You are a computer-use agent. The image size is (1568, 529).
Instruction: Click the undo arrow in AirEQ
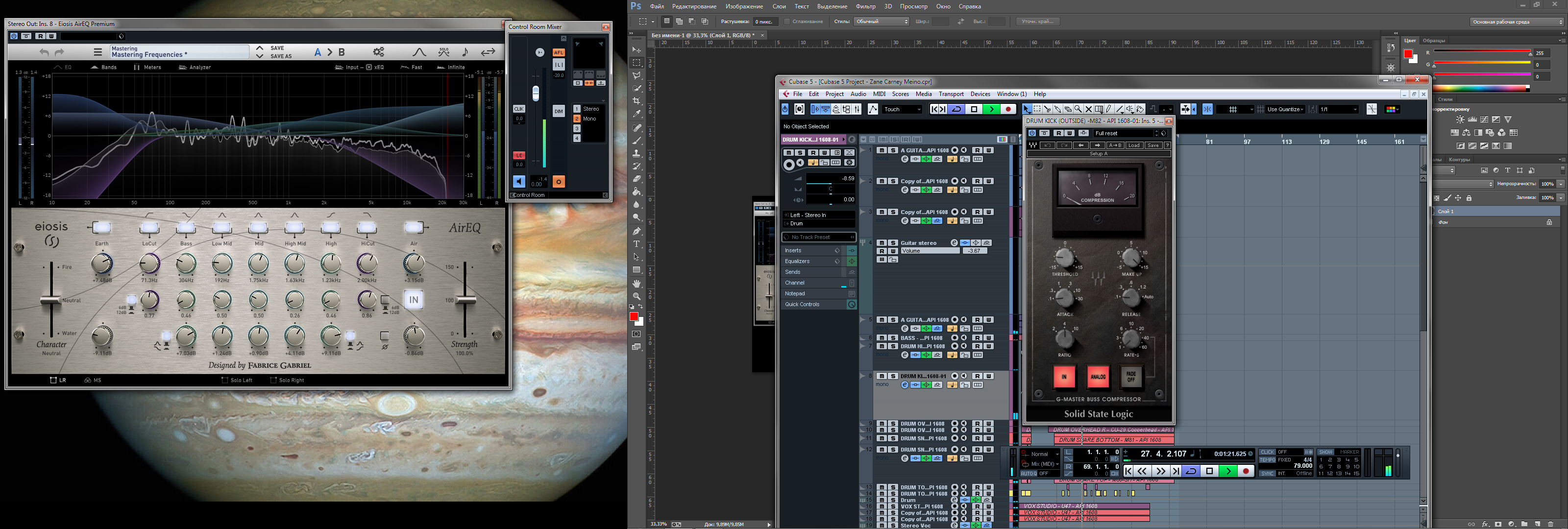(44, 52)
